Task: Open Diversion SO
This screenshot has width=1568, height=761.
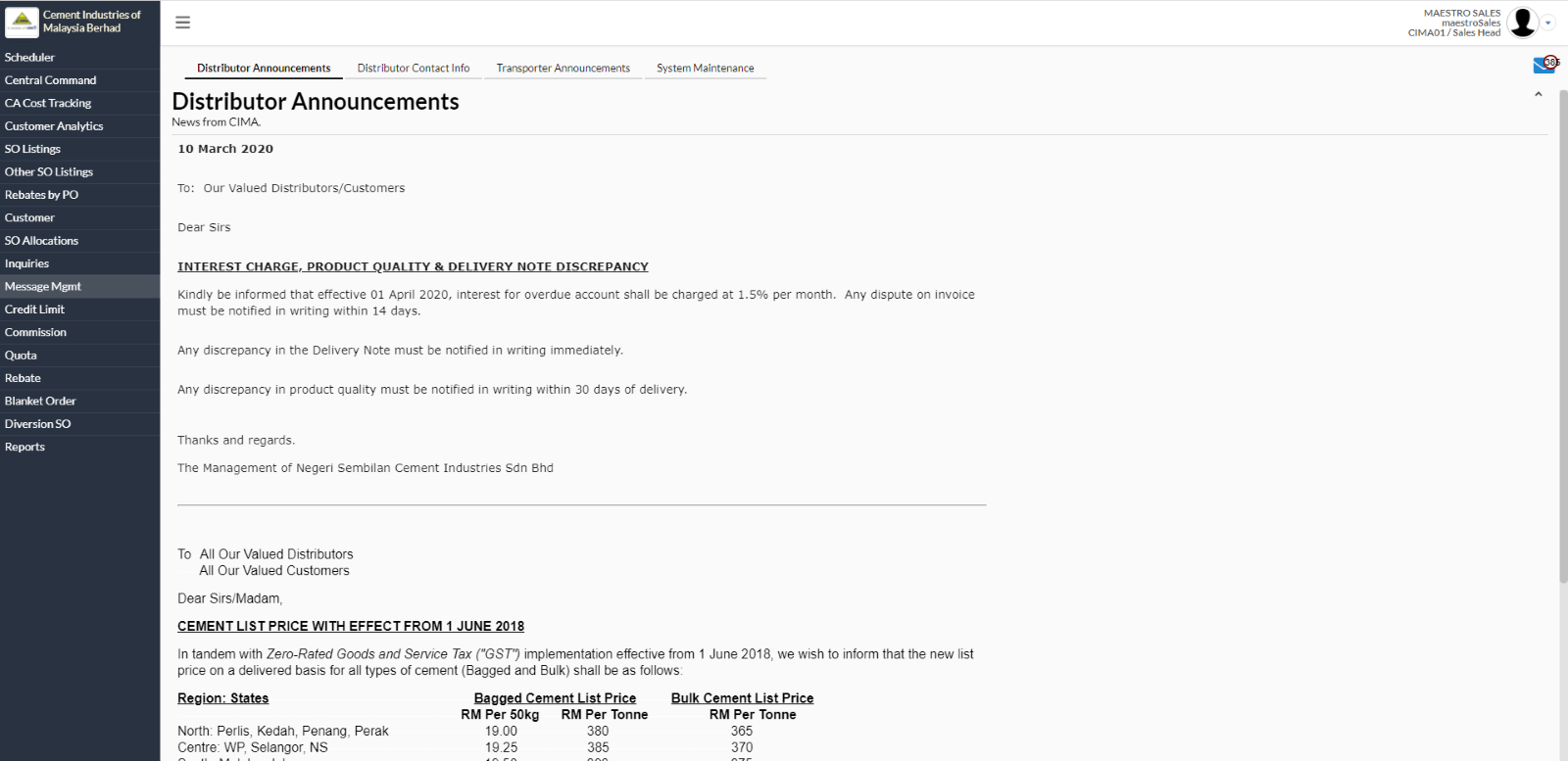Action: (79, 424)
